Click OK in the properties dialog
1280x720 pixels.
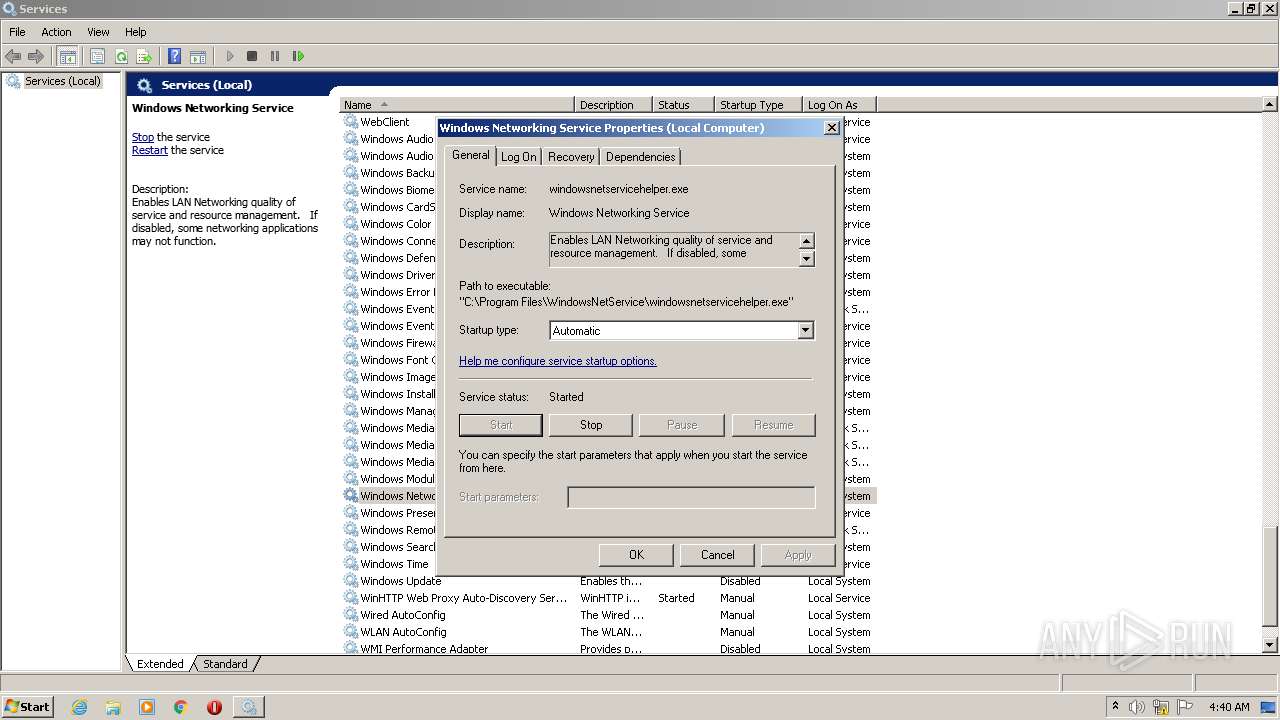(636, 555)
